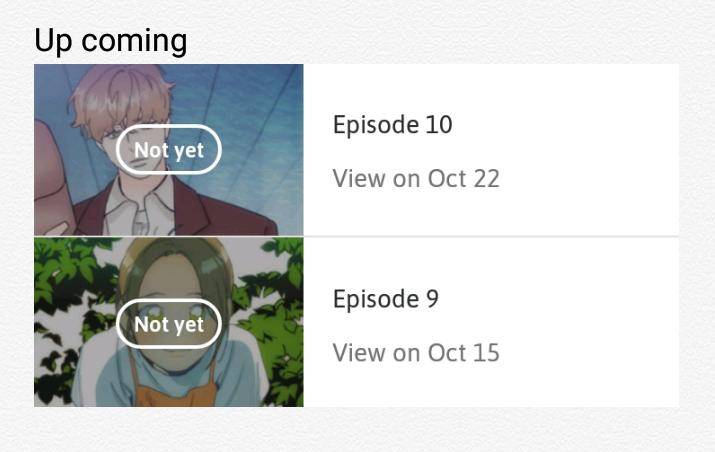Open the Episode 9 title
715x452 pixels.
pyautogui.click(x=386, y=299)
